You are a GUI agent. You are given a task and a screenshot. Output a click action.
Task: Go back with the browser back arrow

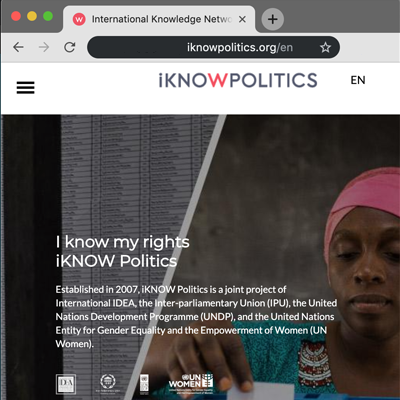click(18, 47)
